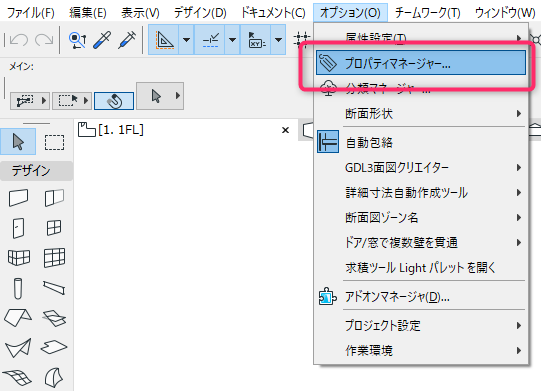Viewport: 541px width, 391px height.
Task: Select the Window tool
Action: [x=54, y=228]
